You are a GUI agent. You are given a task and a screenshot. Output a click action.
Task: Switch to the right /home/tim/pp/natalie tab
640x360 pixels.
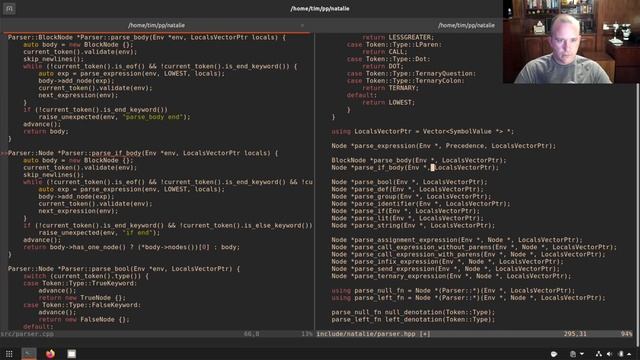[x=466, y=25]
